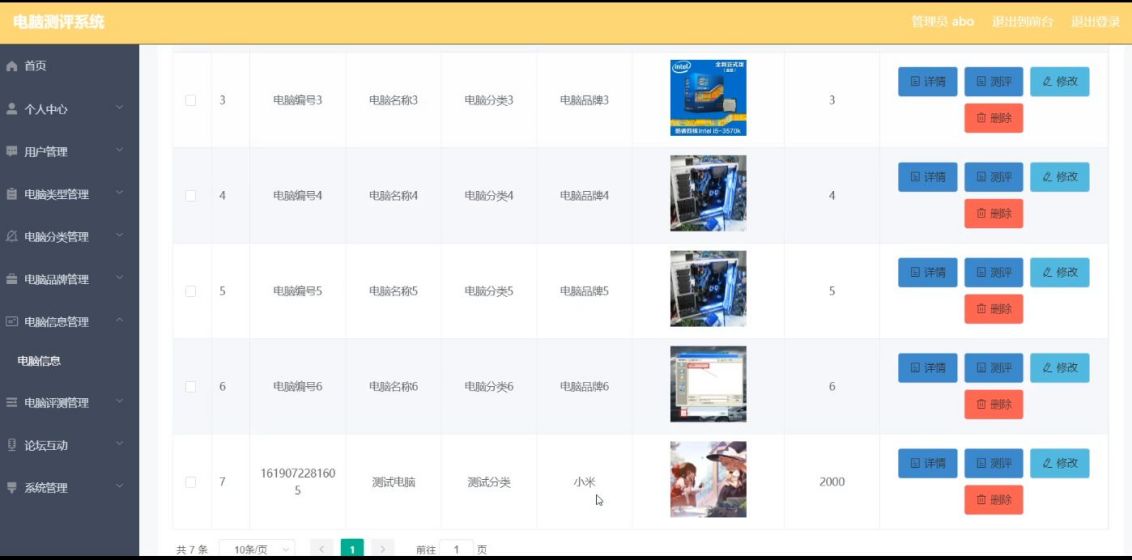Click the icon beside 电脑信息管理

point(11,322)
